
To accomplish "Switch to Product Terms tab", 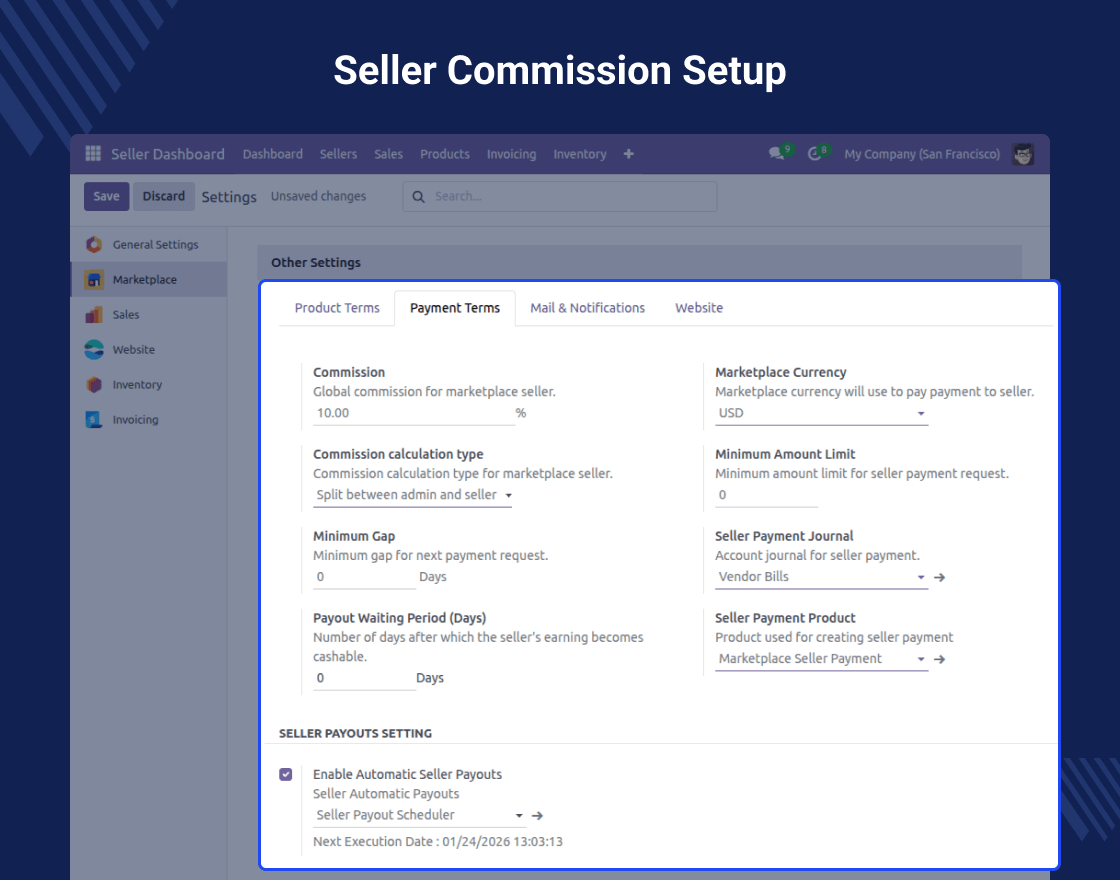I will click(x=337, y=308).
